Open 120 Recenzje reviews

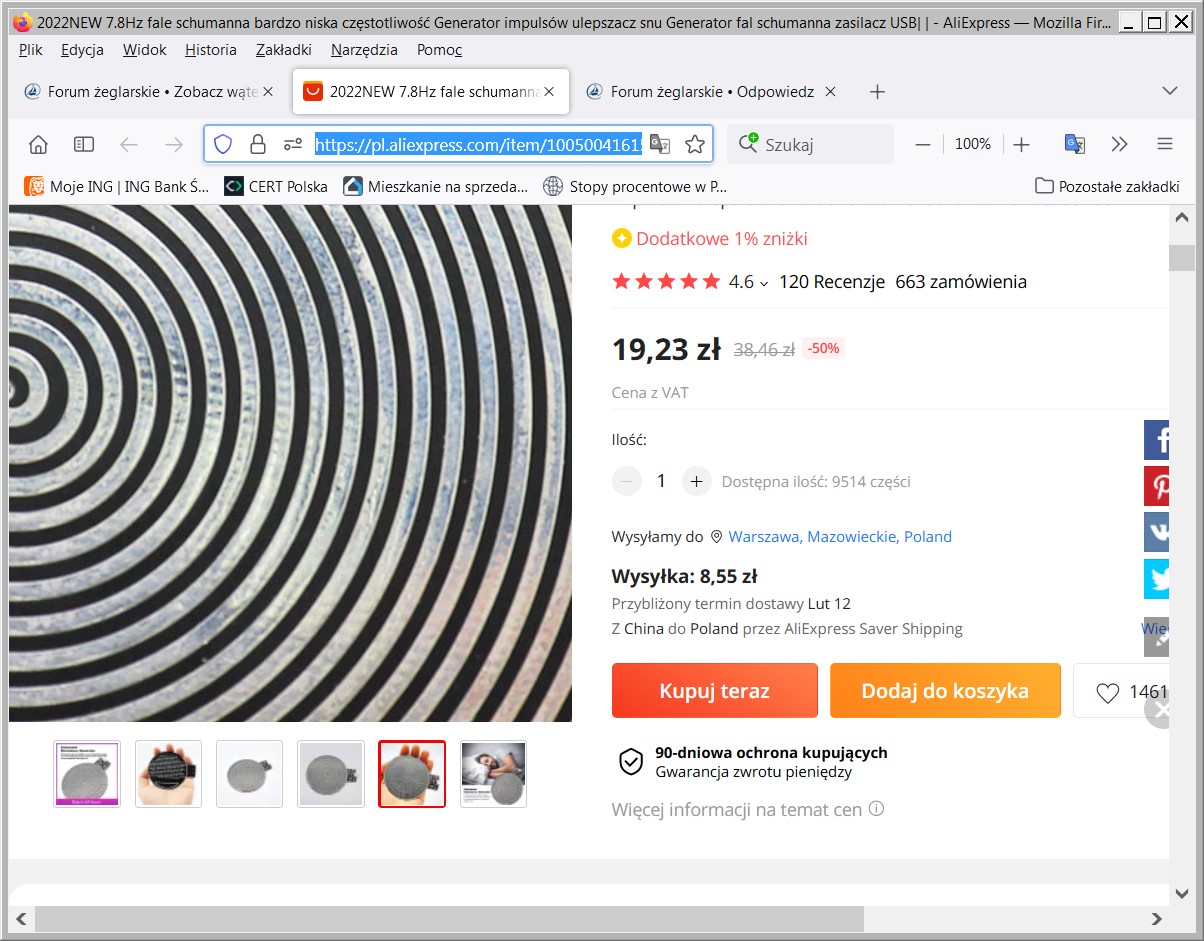pos(832,282)
